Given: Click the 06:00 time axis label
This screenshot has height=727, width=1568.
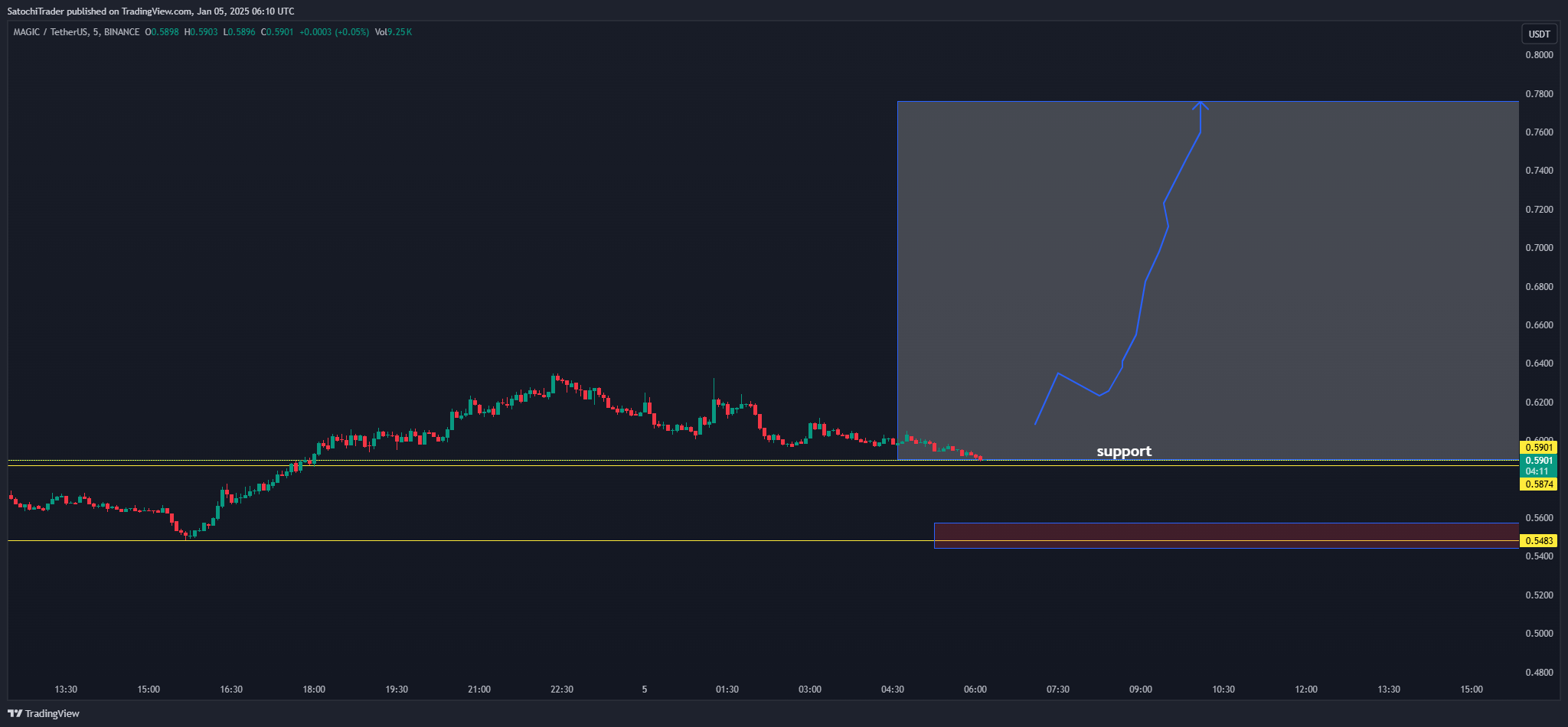Looking at the screenshot, I should click(x=975, y=690).
